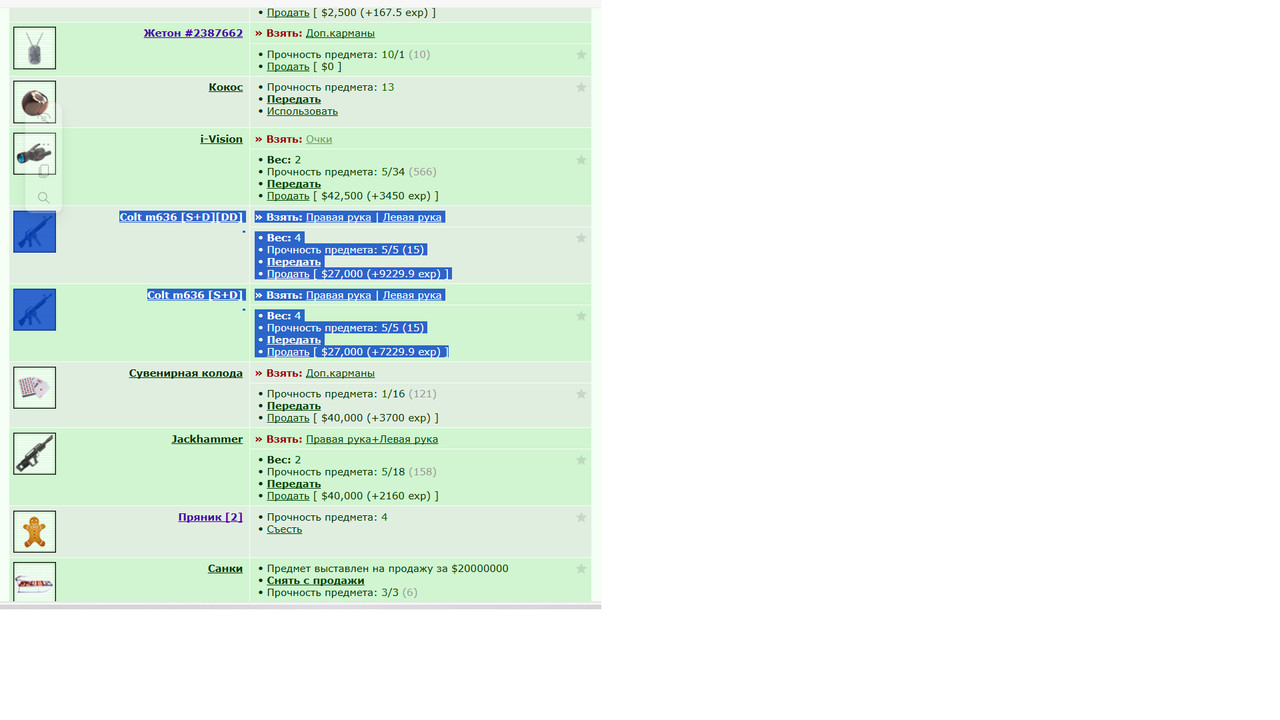
Task: Open the Сувенирная колода item link
Action: click(186, 373)
